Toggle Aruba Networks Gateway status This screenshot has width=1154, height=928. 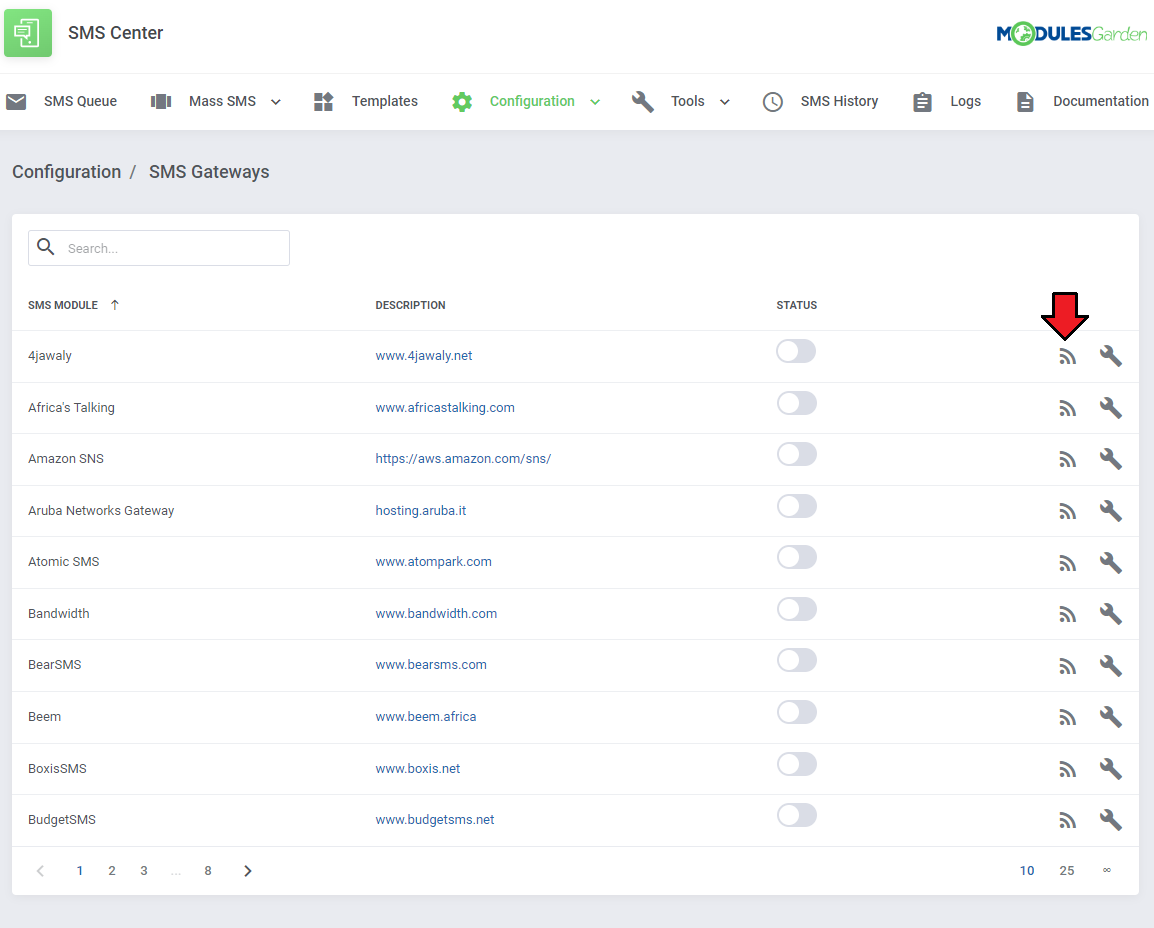[x=796, y=506]
